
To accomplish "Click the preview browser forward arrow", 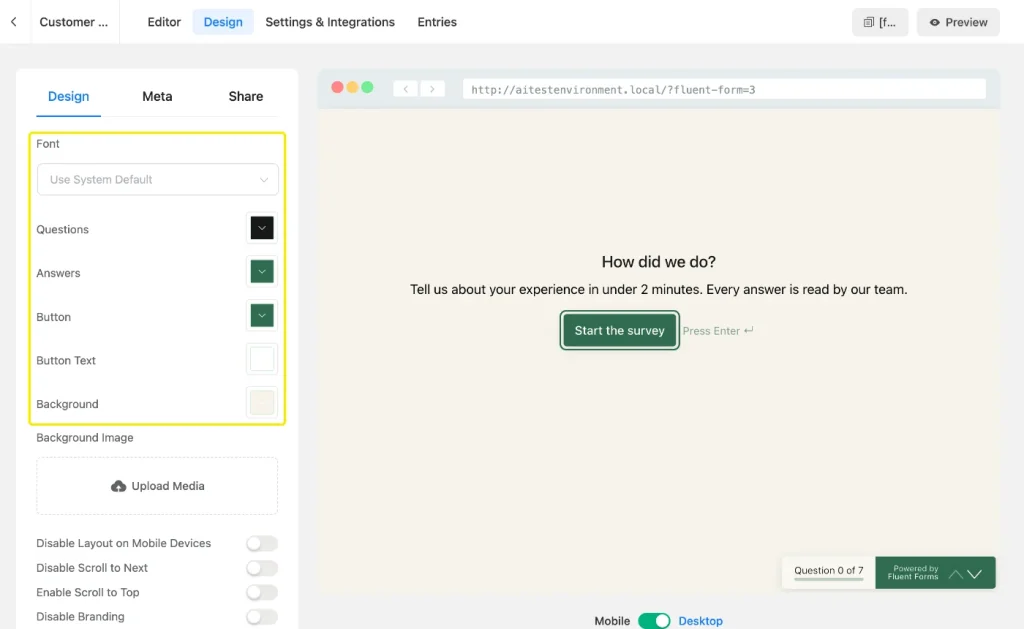I will pyautogui.click(x=432, y=89).
